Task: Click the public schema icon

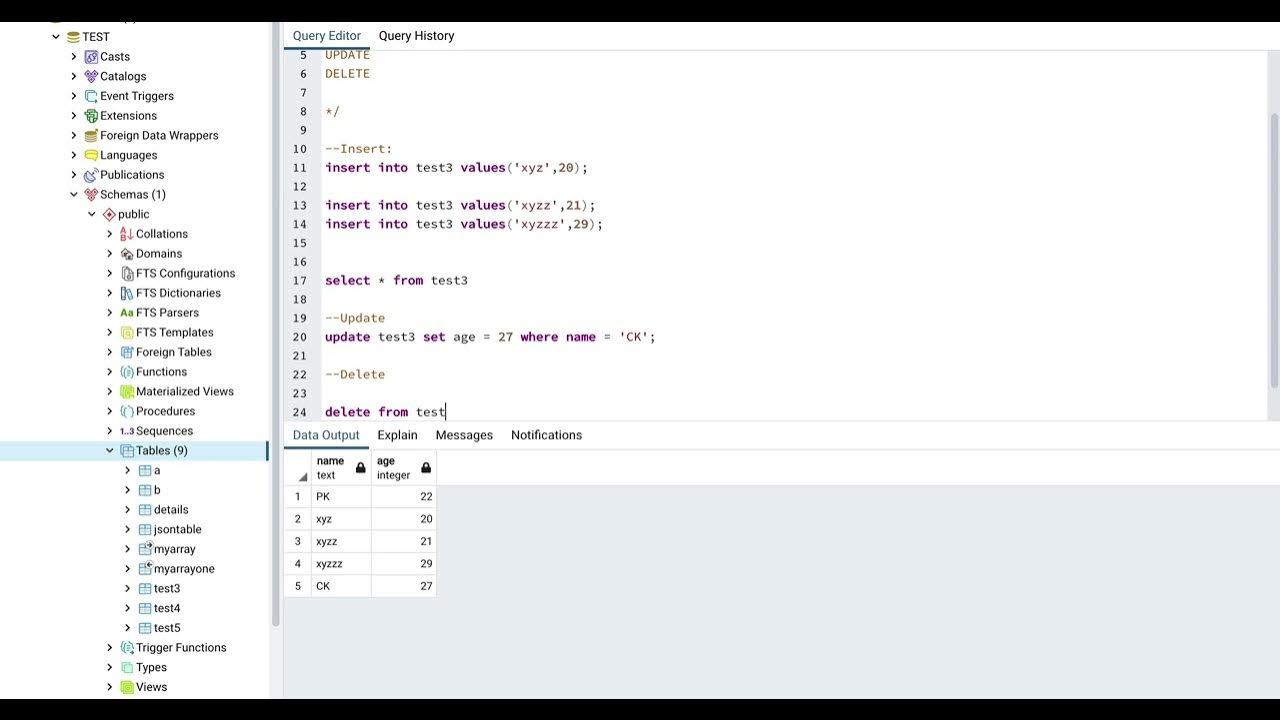Action: (x=109, y=214)
